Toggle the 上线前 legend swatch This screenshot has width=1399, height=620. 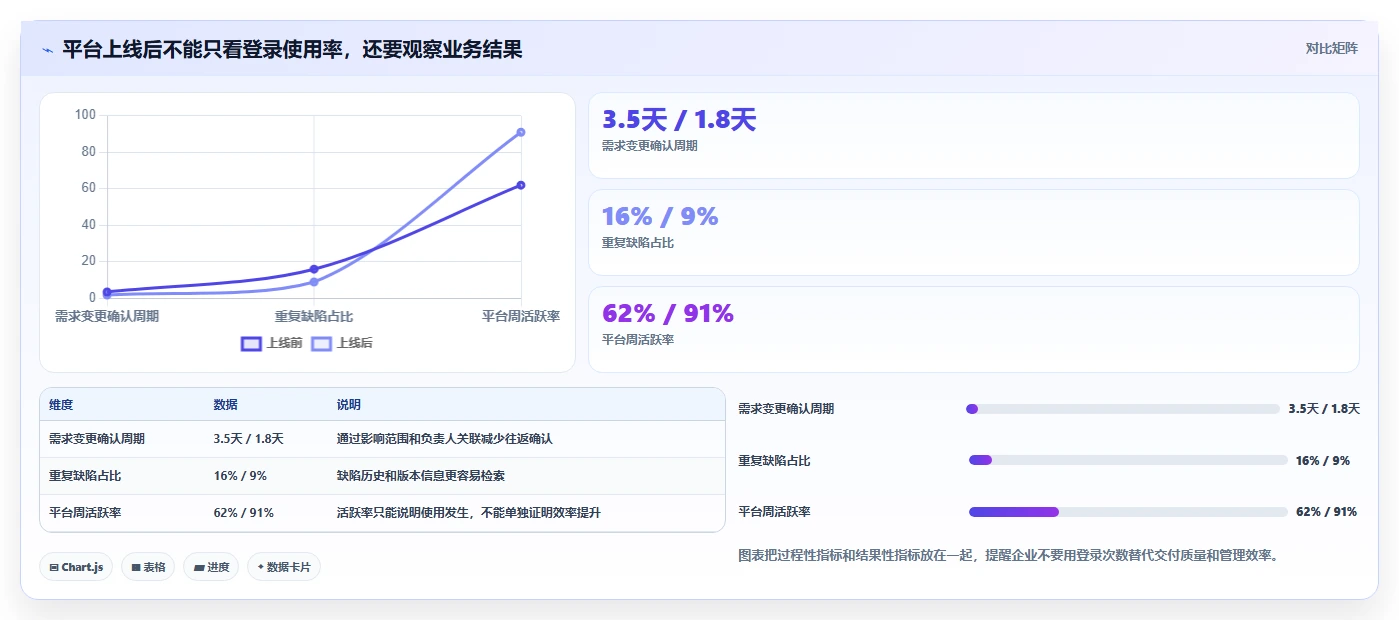[x=250, y=343]
